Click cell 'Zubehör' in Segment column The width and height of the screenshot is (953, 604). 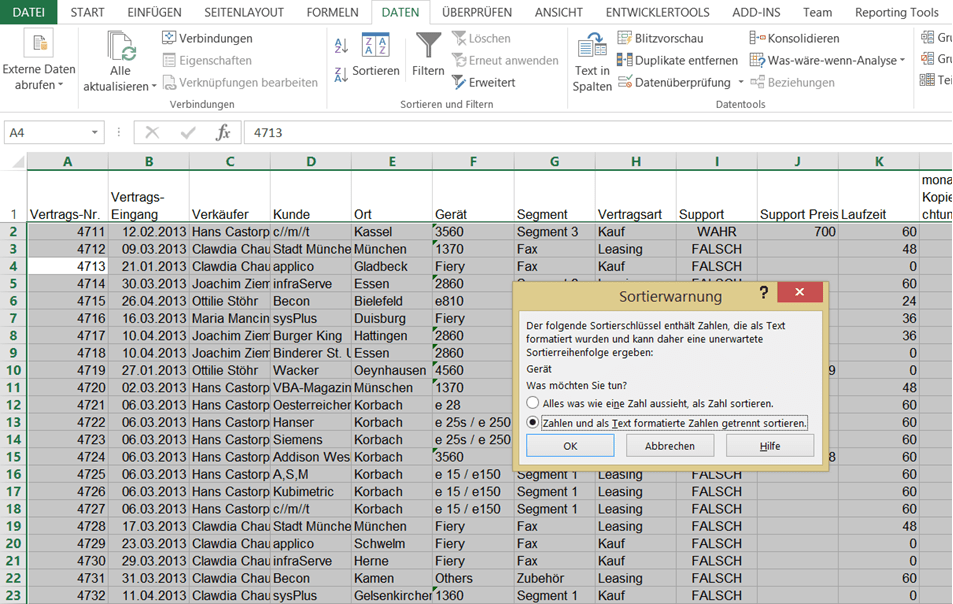(x=554, y=578)
